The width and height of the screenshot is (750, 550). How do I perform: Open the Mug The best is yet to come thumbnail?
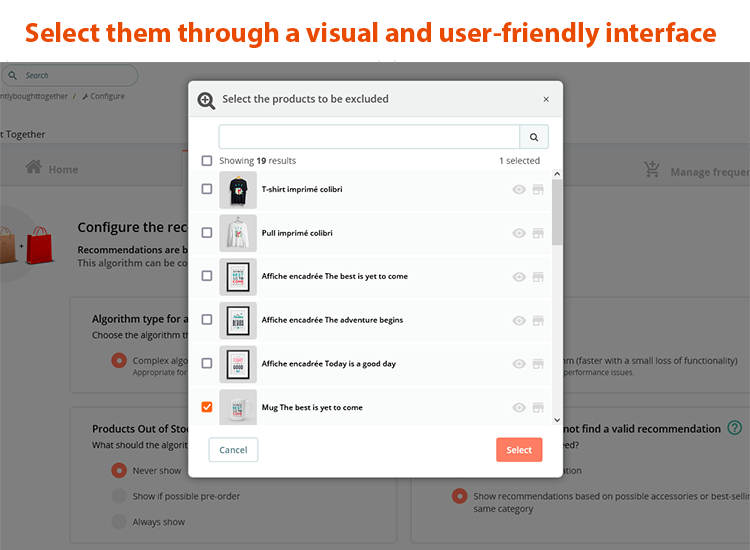coord(238,407)
